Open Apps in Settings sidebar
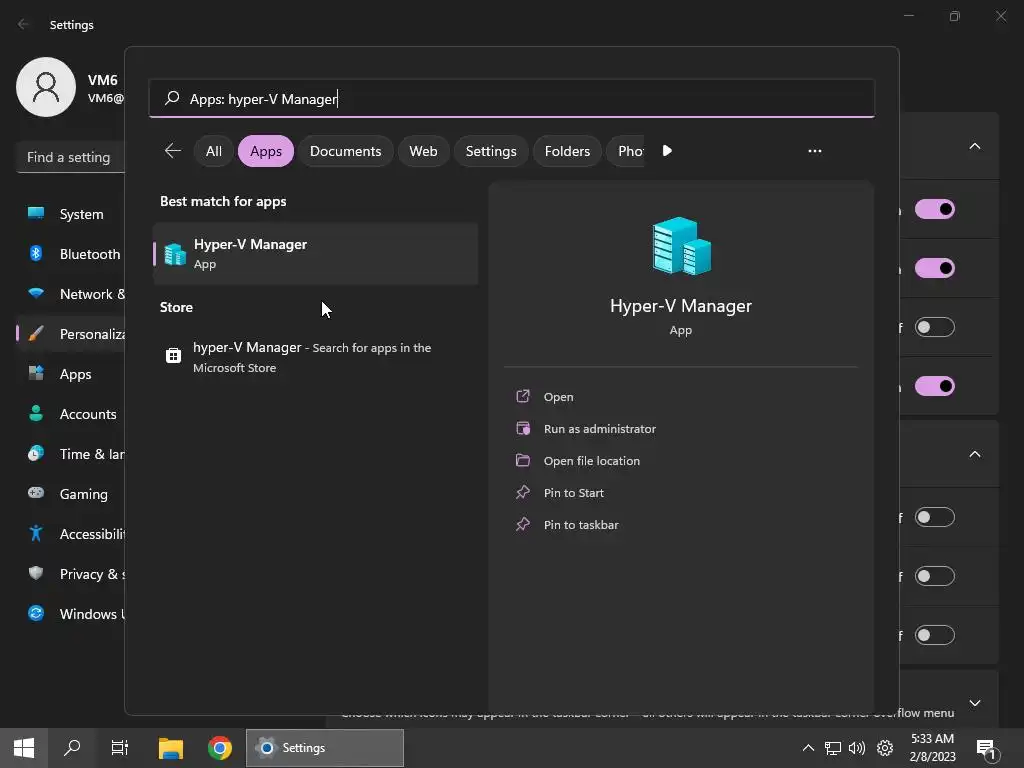 point(71,374)
